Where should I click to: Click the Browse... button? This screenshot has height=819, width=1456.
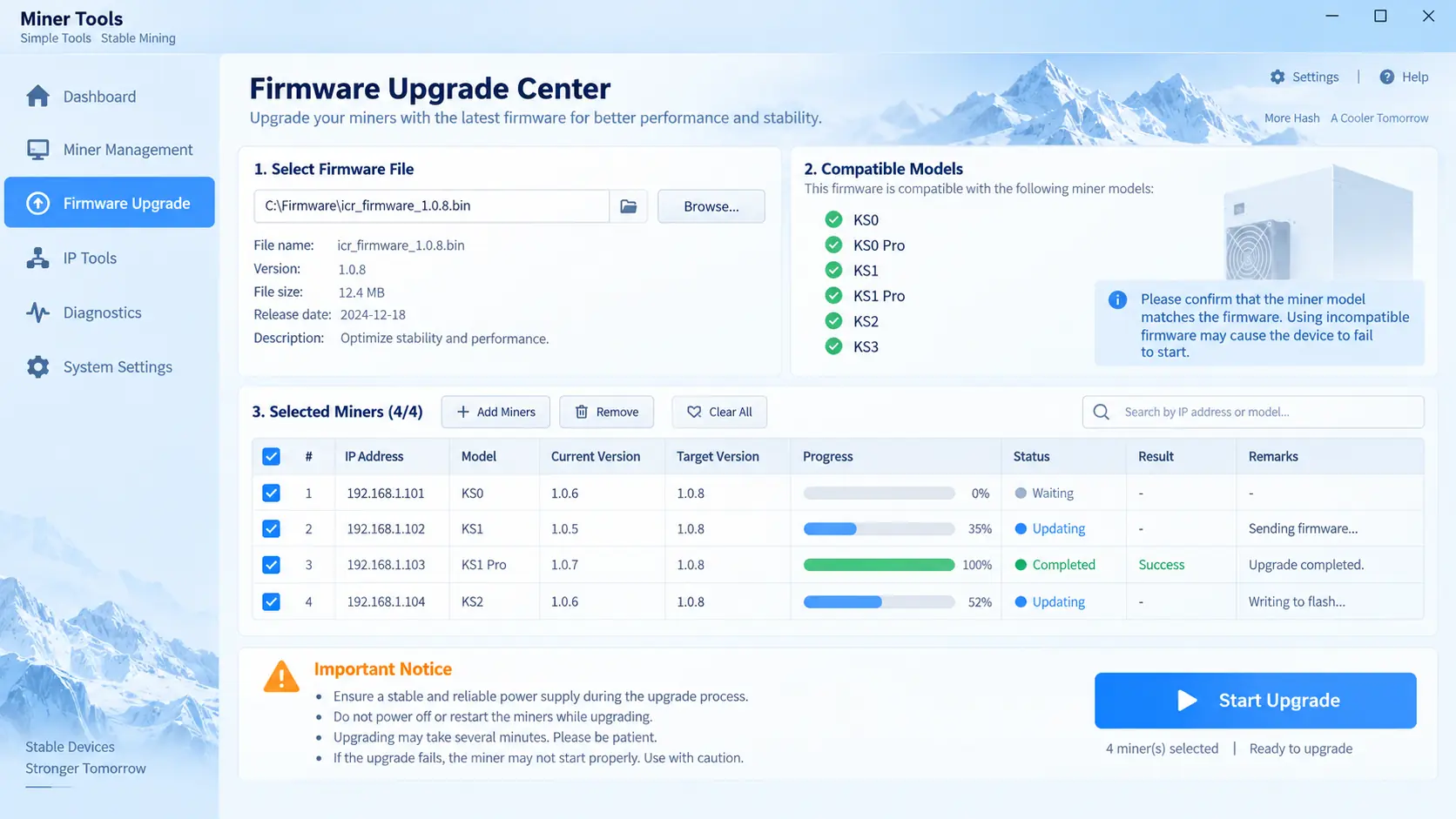coord(711,206)
